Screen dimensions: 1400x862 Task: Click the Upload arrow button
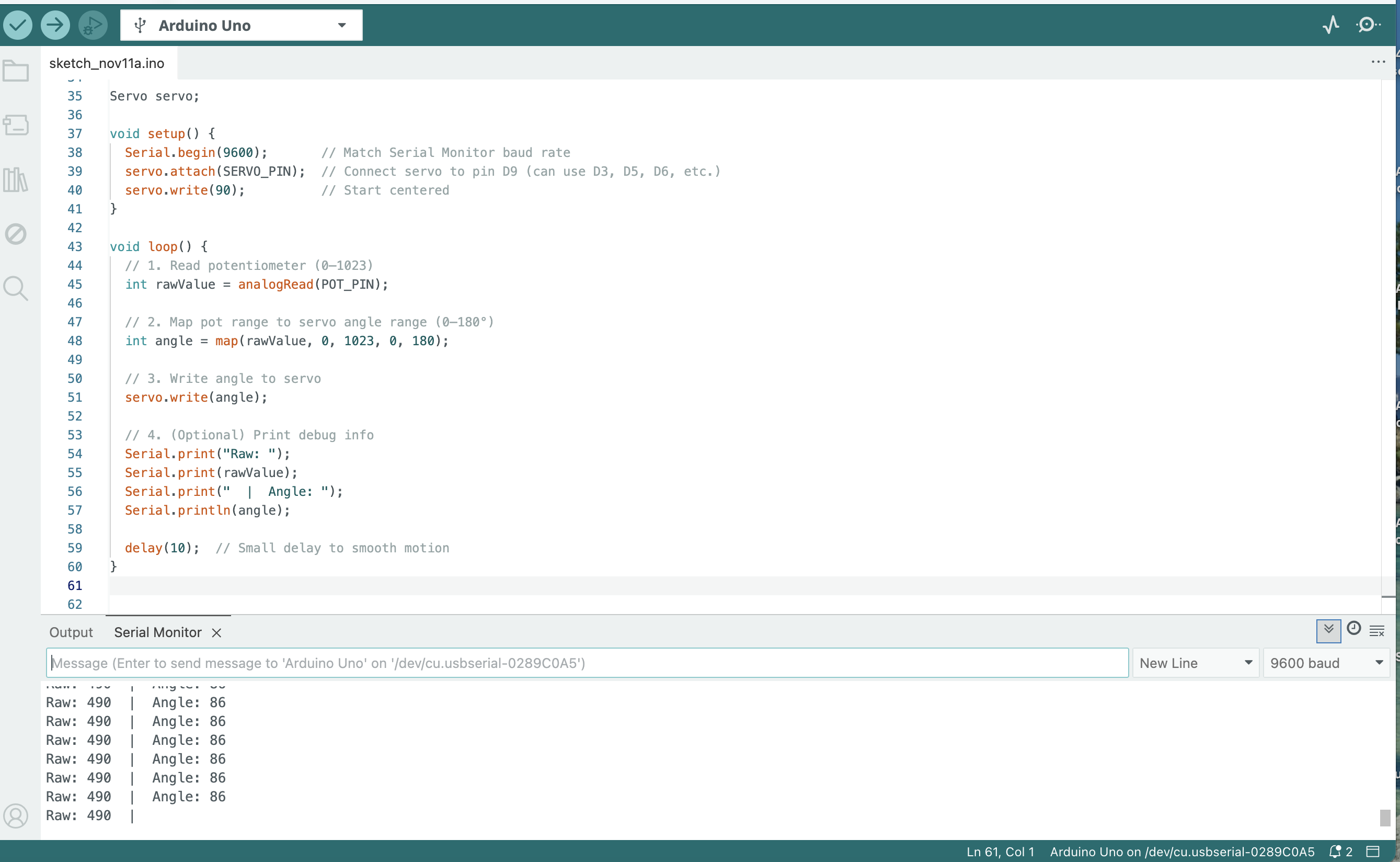pyautogui.click(x=55, y=25)
